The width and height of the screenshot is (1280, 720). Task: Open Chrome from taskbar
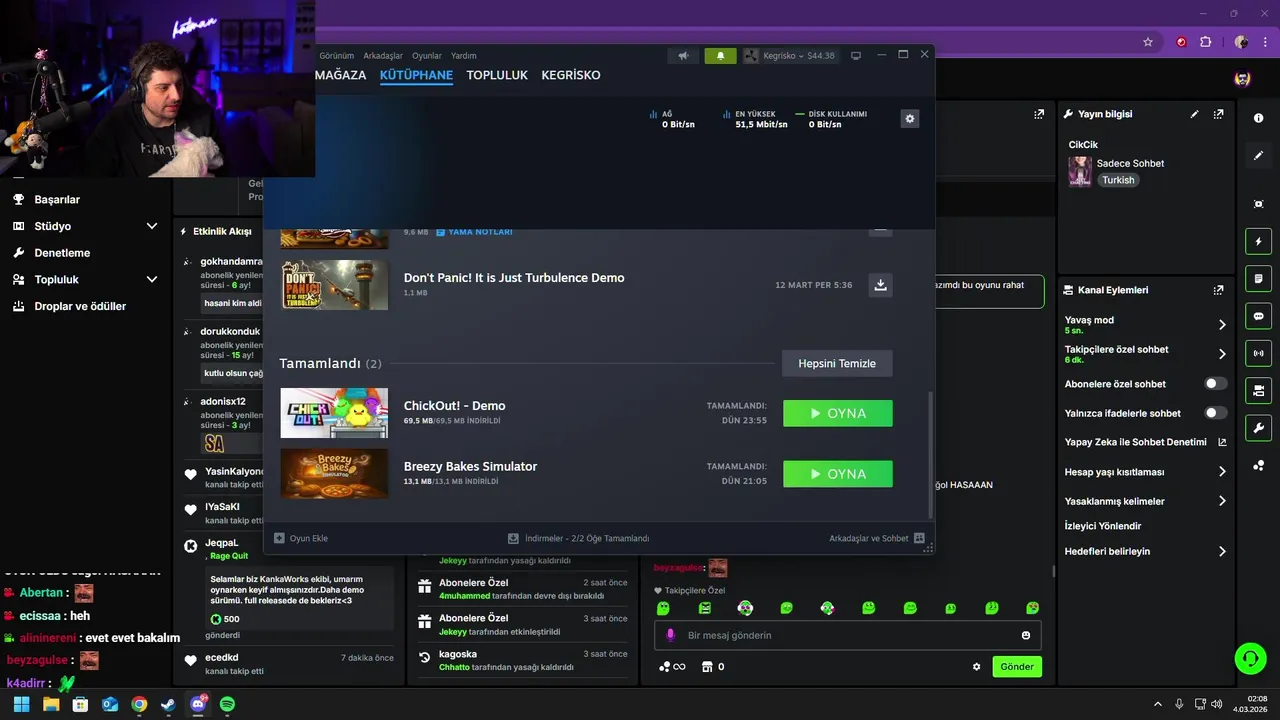[139, 704]
